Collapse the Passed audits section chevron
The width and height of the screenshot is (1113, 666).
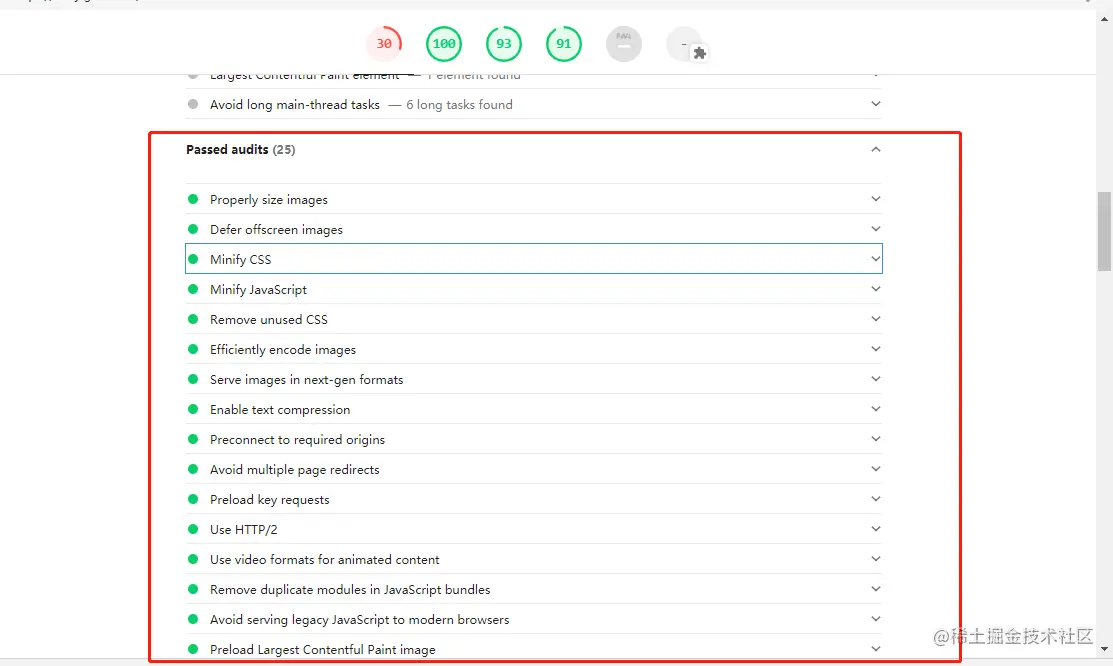(x=876, y=149)
